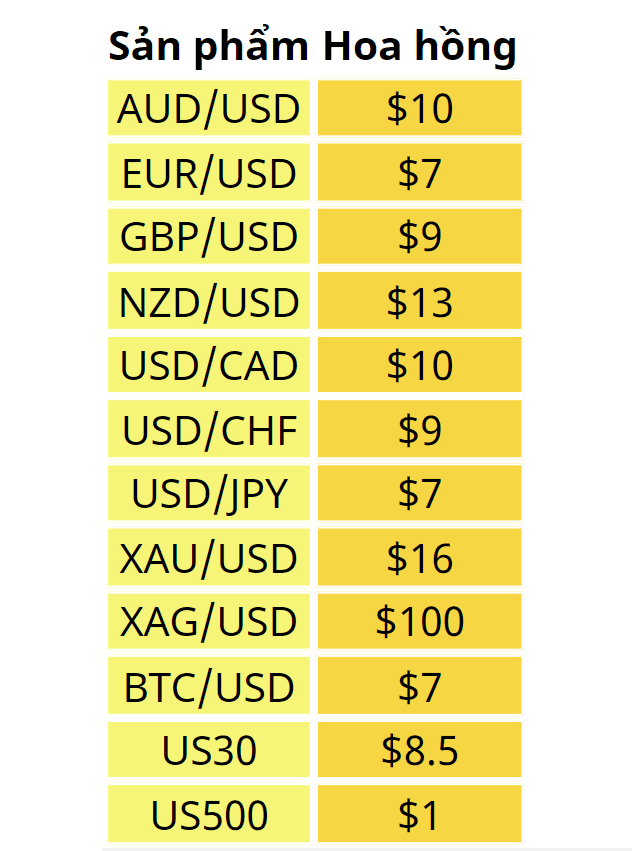Click the XAG/USD product cell
Viewport: 632px width, 851px height.
tap(209, 622)
